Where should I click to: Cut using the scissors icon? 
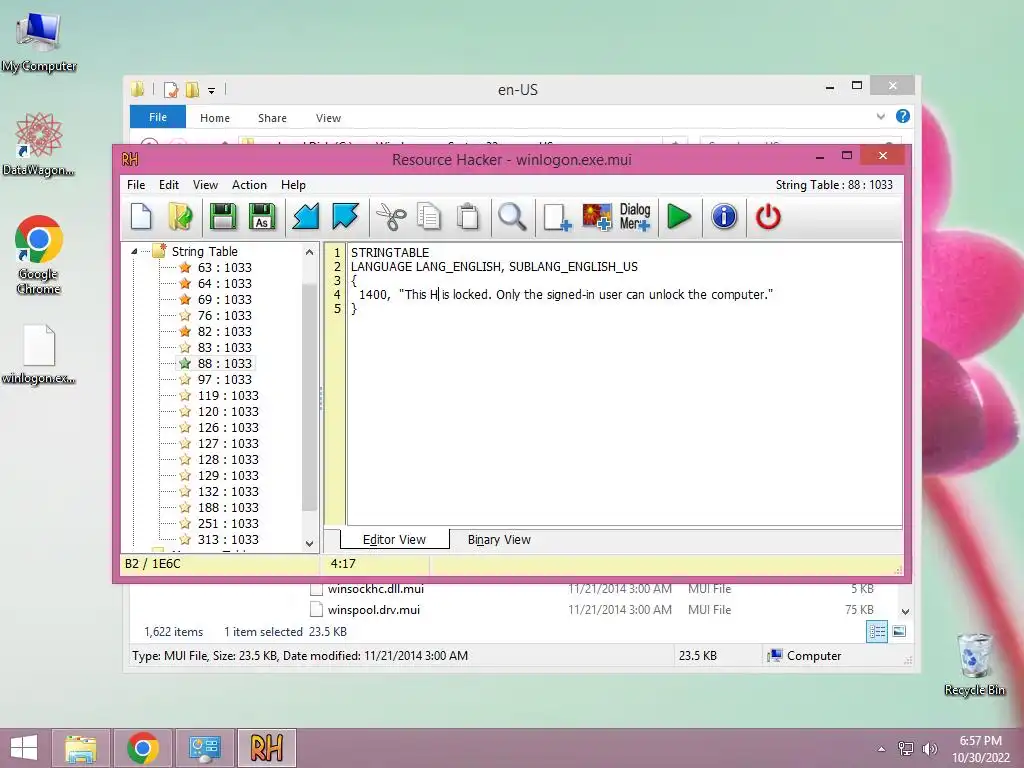coord(391,217)
